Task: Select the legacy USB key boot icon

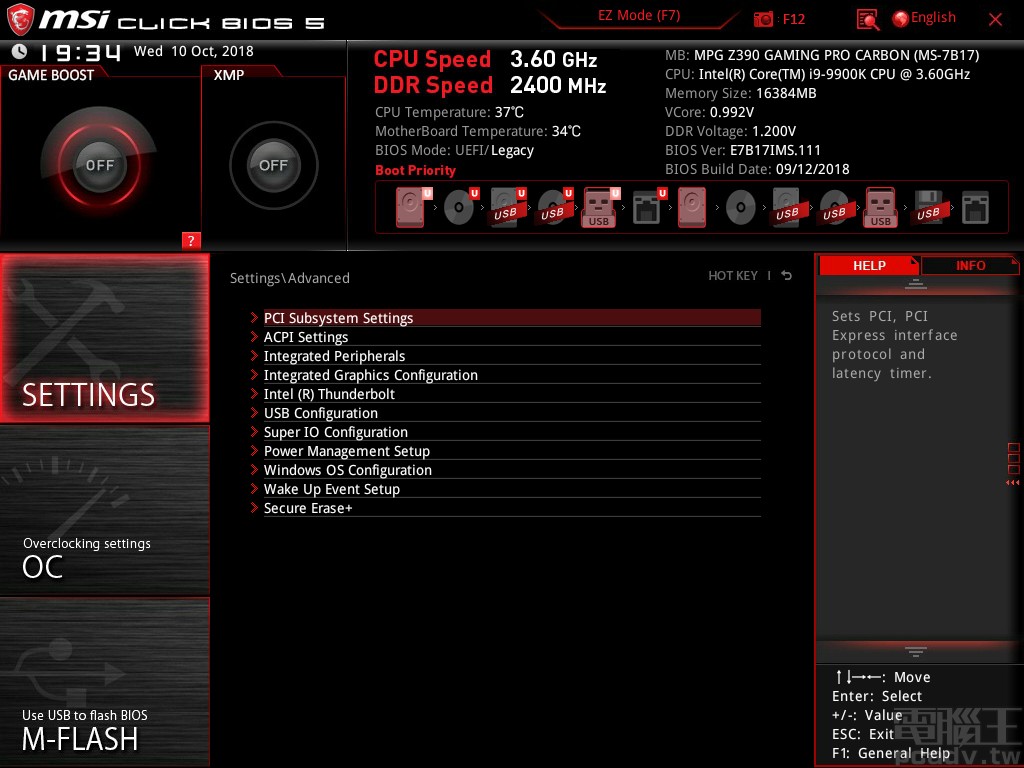Action: coord(880,207)
